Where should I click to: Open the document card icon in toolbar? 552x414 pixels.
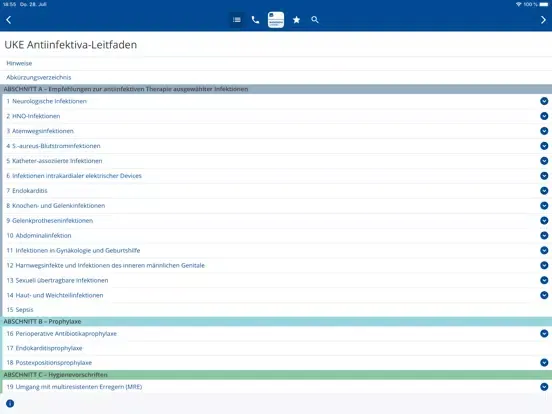pos(276,20)
